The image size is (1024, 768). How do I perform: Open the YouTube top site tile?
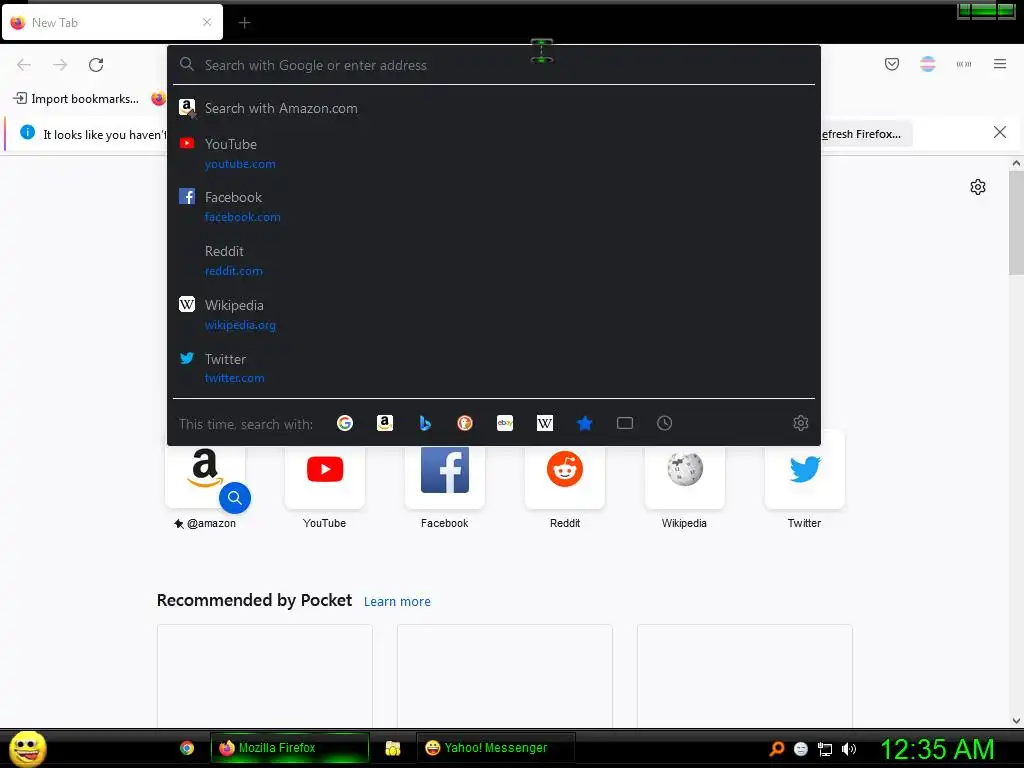325,480
